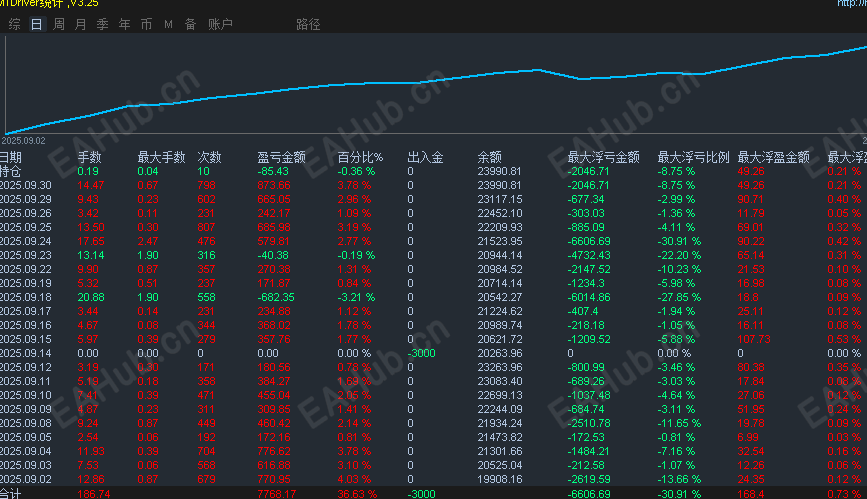The image size is (867, 499).
Task: Open the 周 weekly tab
Action: point(59,24)
